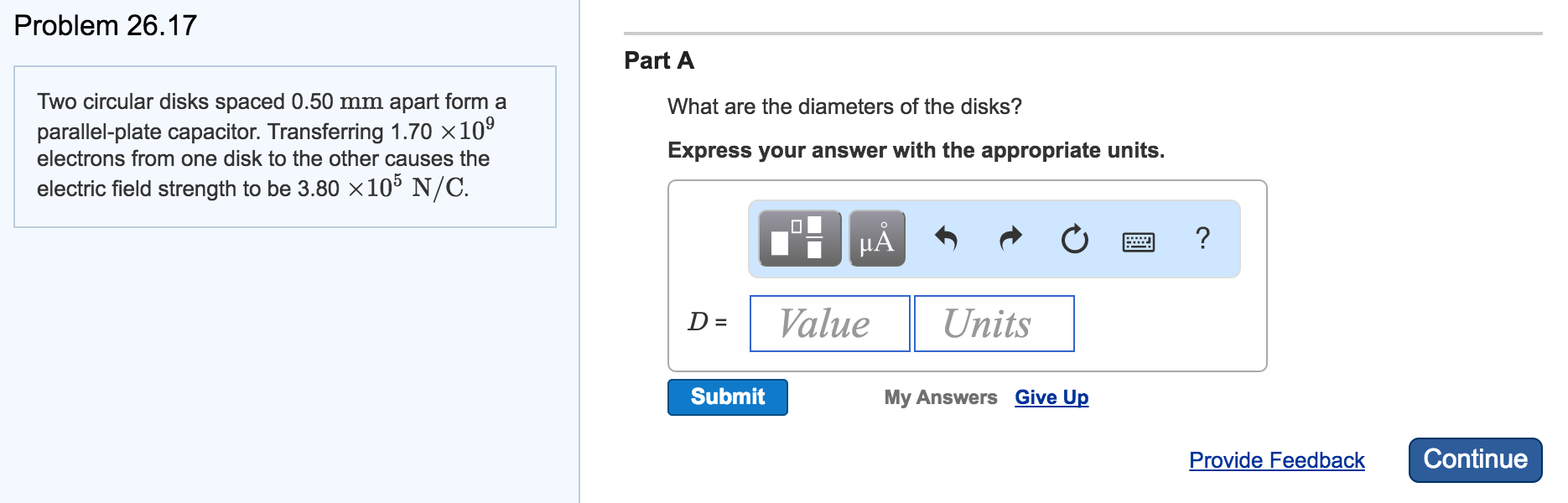Click the Part A heading
Image resolution: width=1568 pixels, height=503 pixels.
[659, 60]
